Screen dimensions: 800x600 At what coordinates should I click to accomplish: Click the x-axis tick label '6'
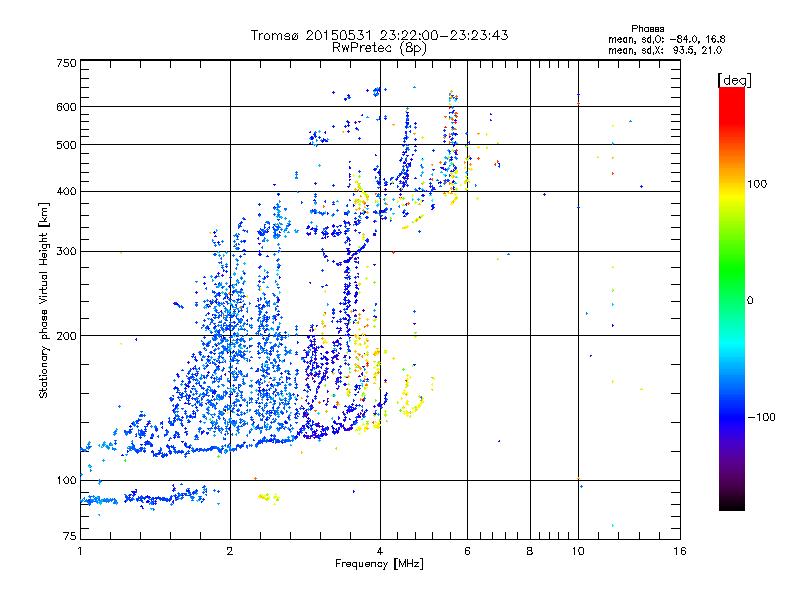[x=467, y=551]
